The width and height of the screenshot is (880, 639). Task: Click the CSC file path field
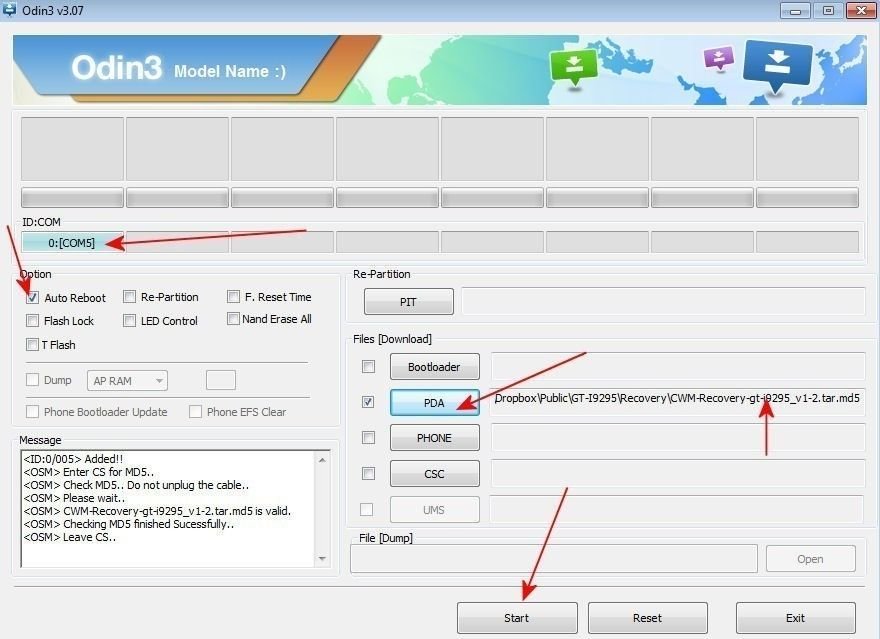click(678, 473)
